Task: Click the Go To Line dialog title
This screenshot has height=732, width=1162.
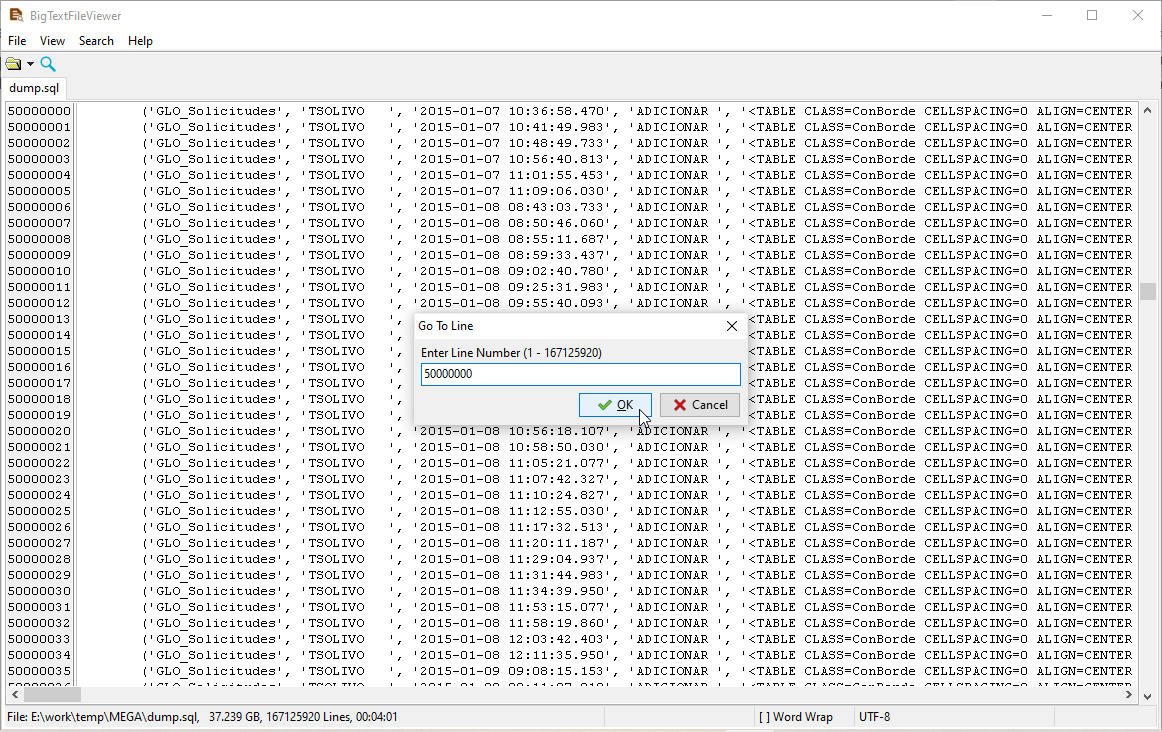Action: (445, 326)
